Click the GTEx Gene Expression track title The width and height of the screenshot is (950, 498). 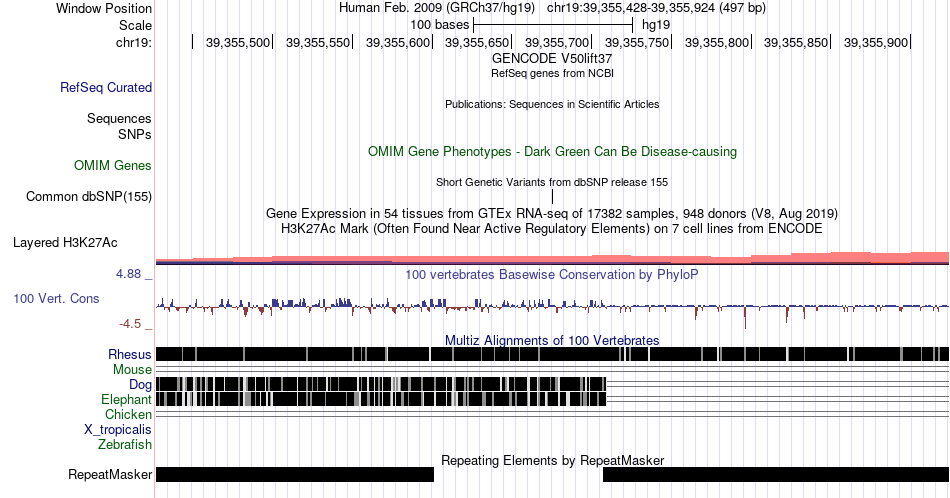click(552, 213)
